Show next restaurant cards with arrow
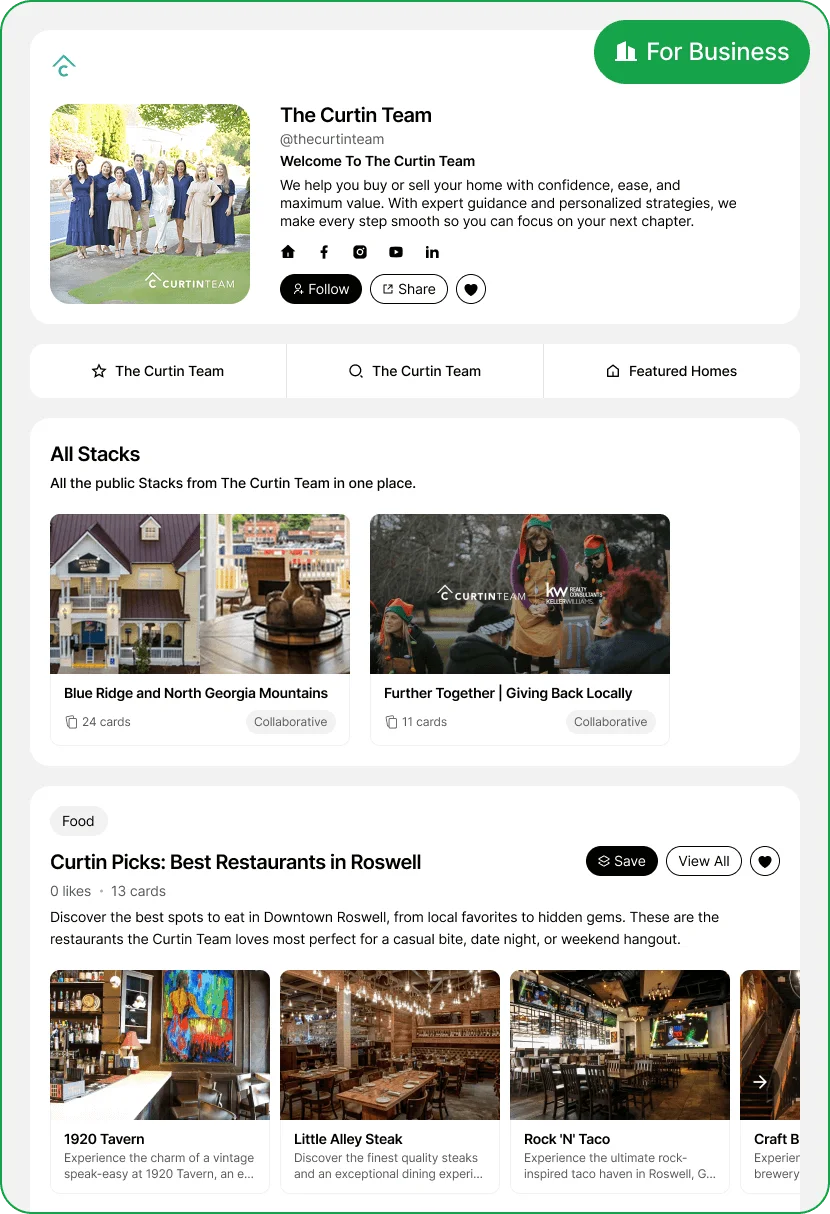 pyautogui.click(x=760, y=1082)
